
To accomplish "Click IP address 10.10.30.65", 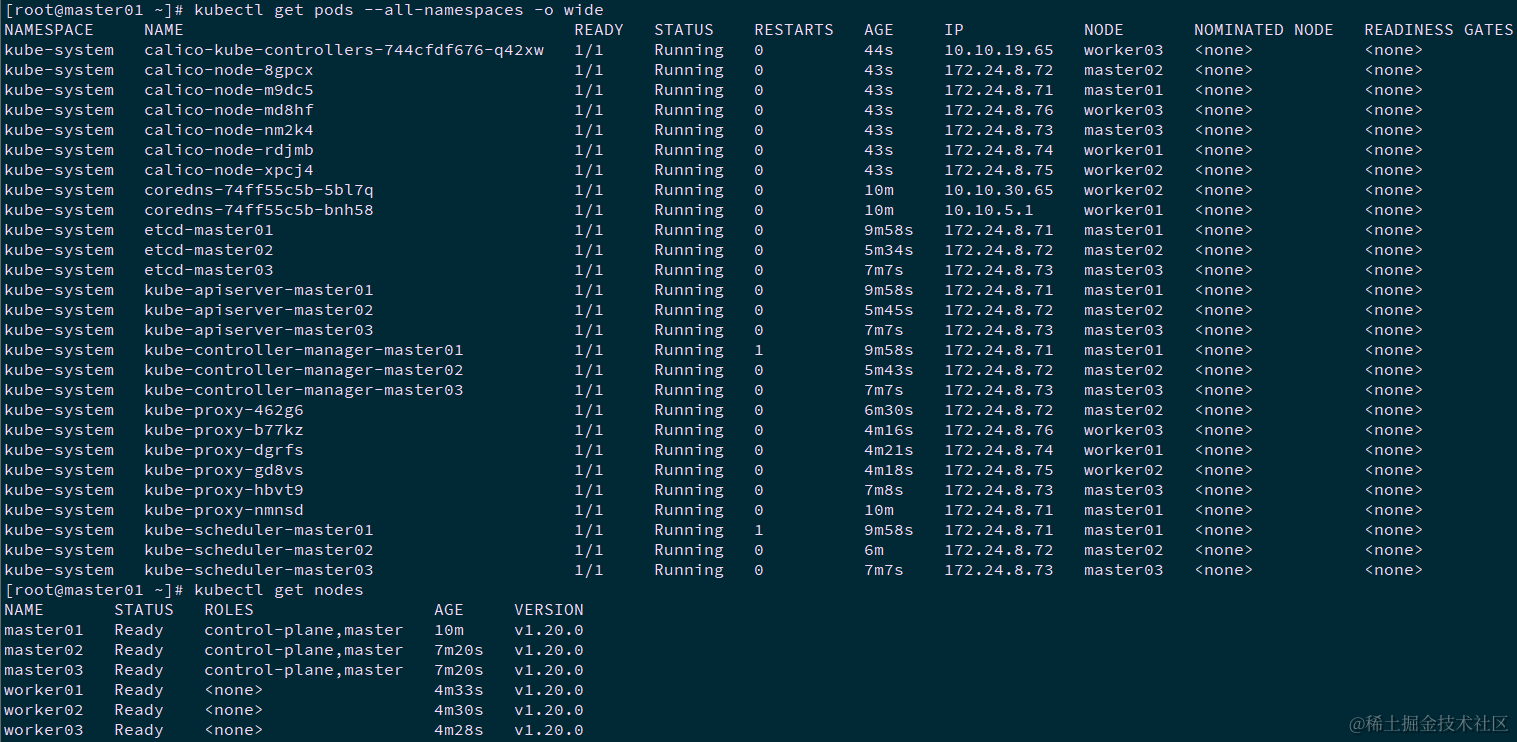I will [999, 190].
